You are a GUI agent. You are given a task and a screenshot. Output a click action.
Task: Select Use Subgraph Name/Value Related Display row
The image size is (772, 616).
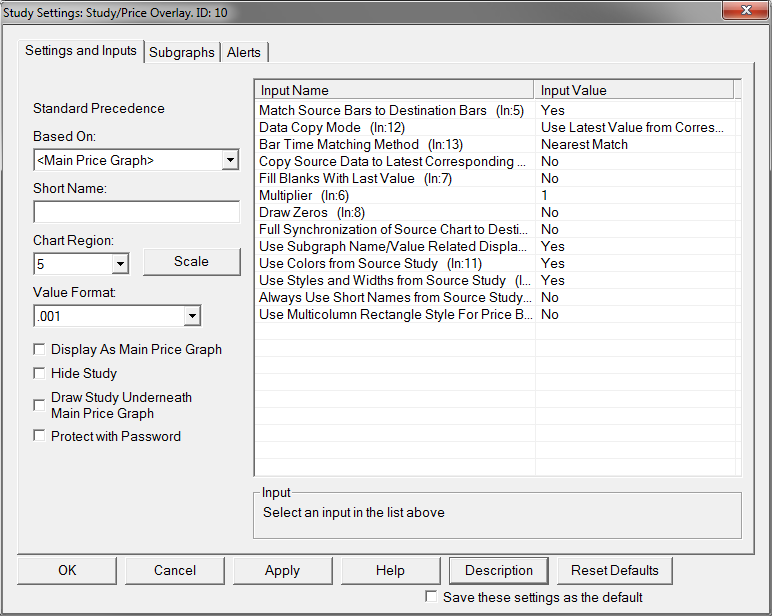497,246
